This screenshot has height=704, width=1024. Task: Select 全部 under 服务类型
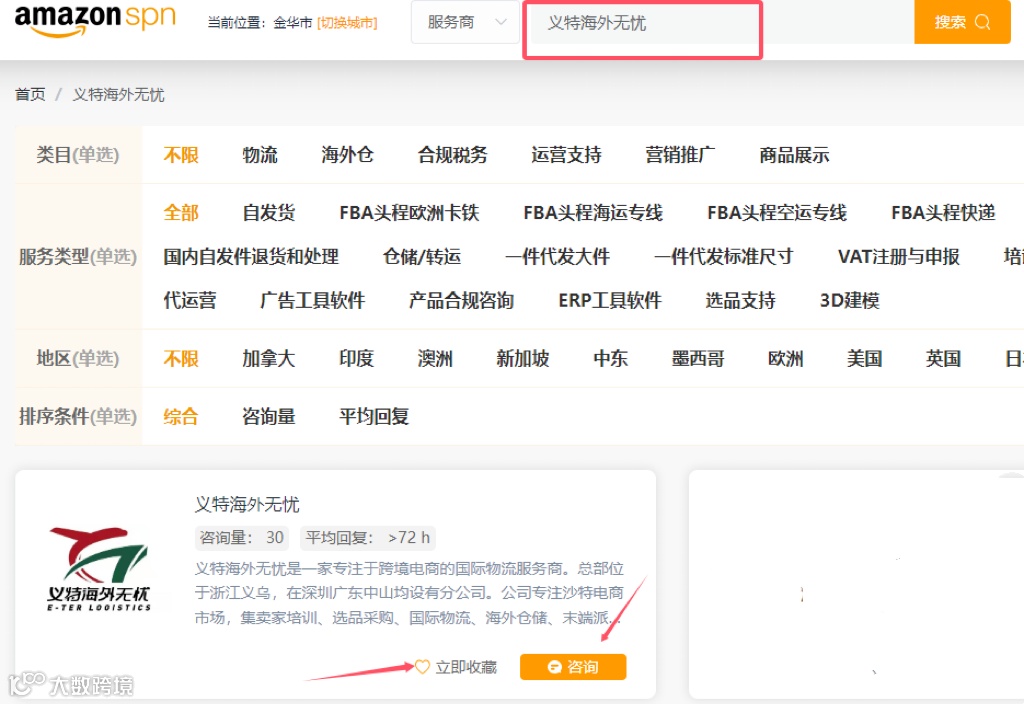[x=181, y=213]
